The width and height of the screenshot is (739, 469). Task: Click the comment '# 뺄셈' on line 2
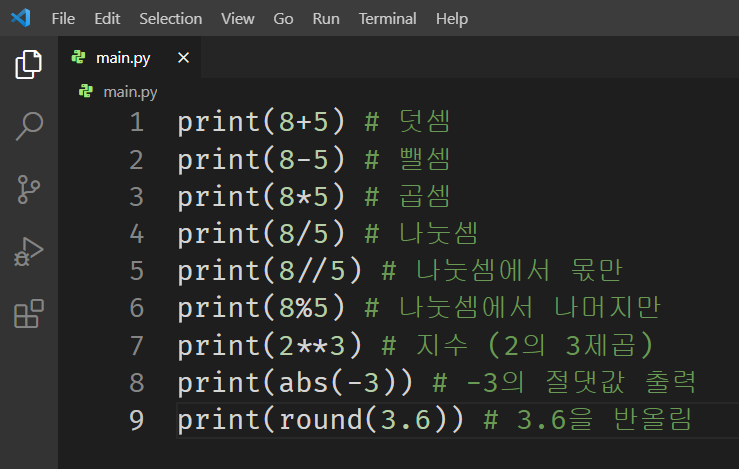coord(407,160)
